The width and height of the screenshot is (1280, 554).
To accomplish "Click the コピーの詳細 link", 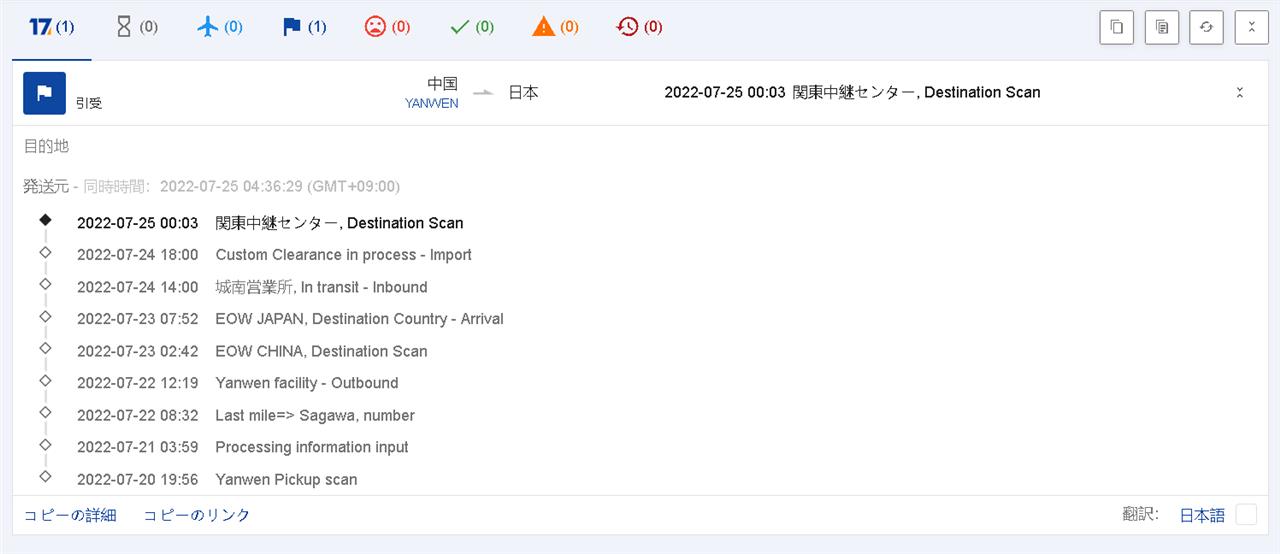I will point(70,515).
